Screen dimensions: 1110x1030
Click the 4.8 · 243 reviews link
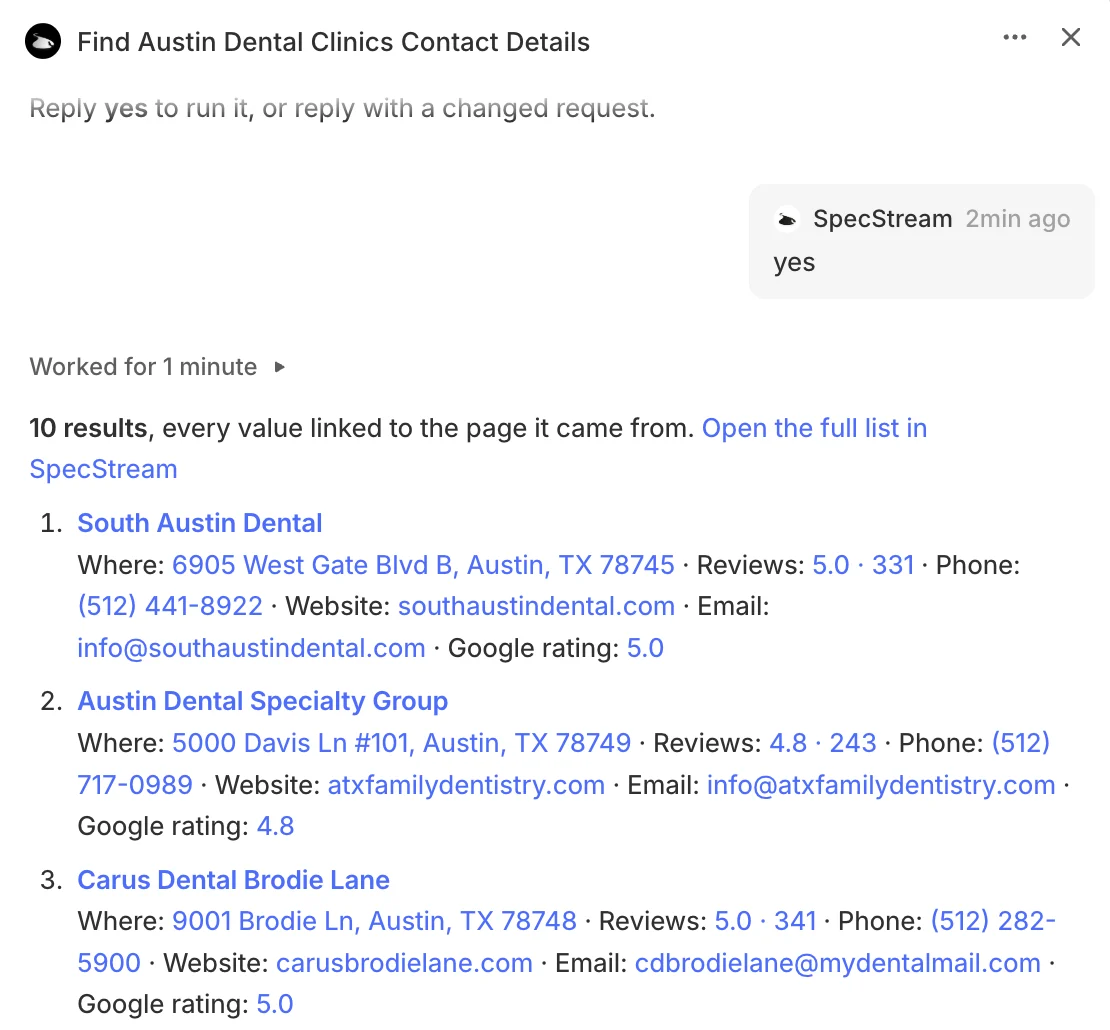click(823, 743)
